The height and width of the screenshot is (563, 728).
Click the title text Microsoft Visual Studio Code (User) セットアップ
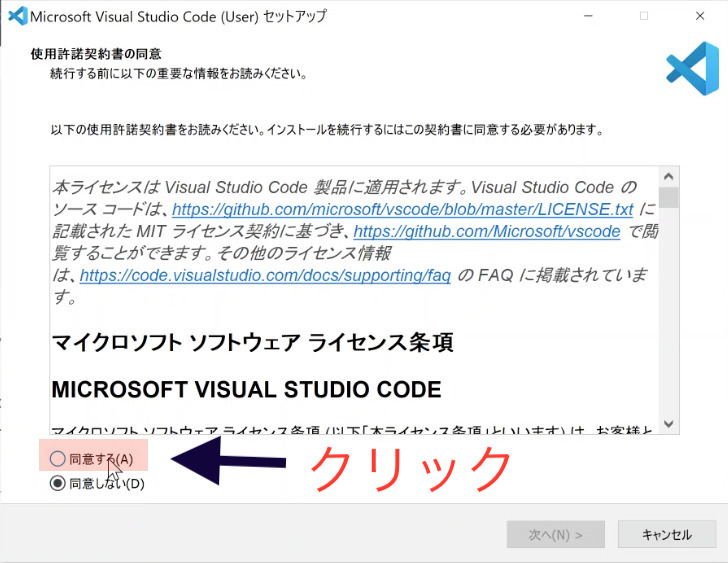click(x=178, y=17)
